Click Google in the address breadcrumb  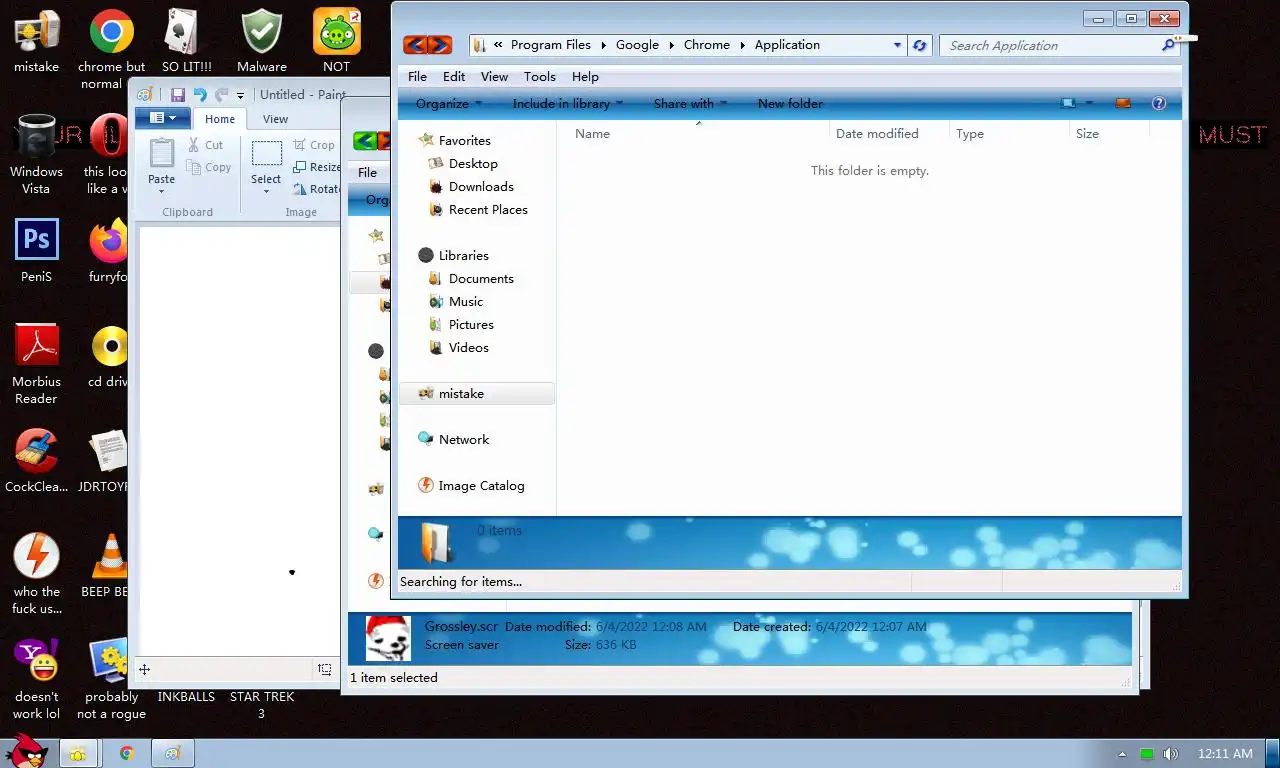(637, 45)
